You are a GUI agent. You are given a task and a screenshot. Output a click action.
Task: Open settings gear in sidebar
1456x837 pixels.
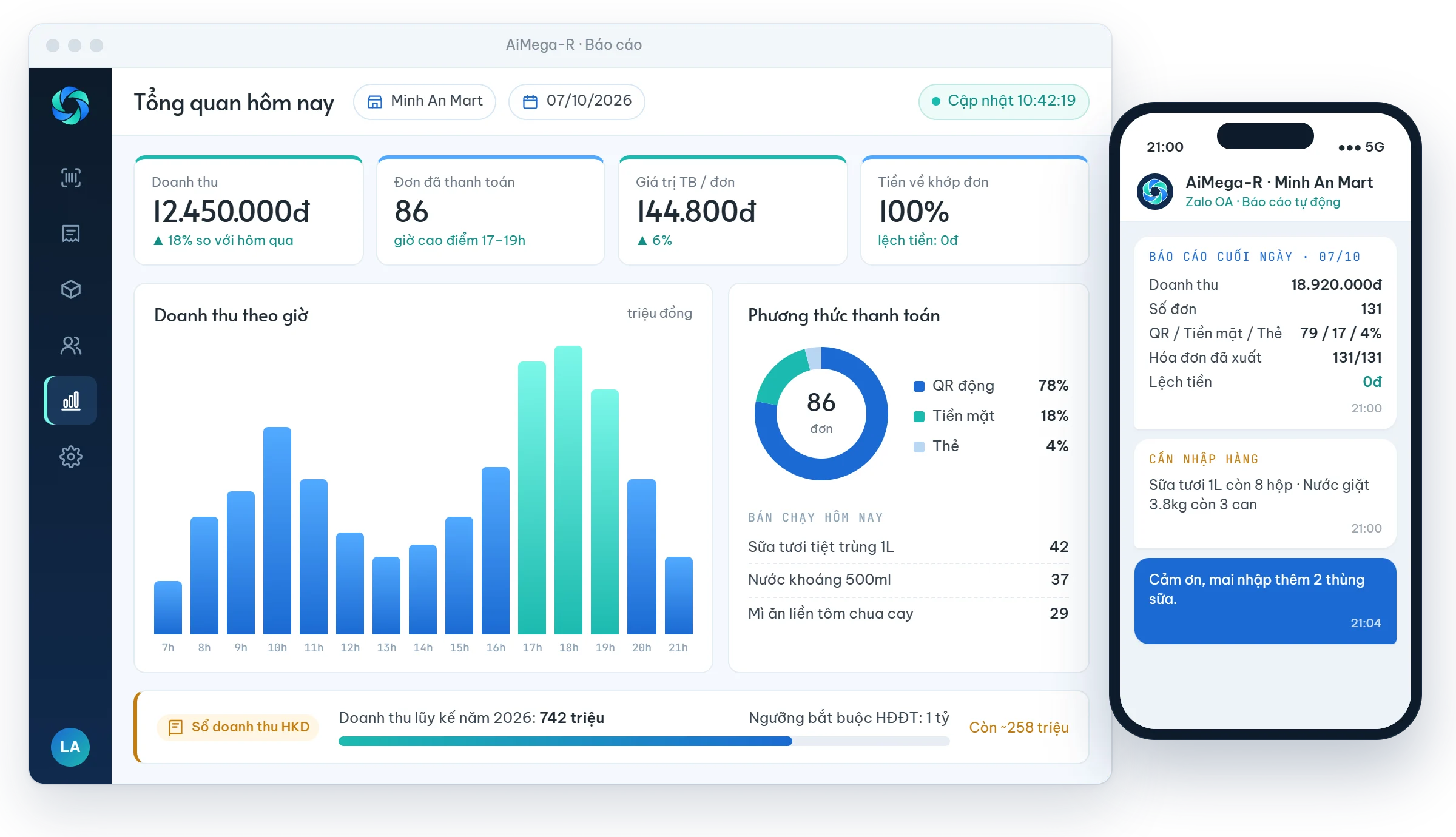(x=71, y=456)
